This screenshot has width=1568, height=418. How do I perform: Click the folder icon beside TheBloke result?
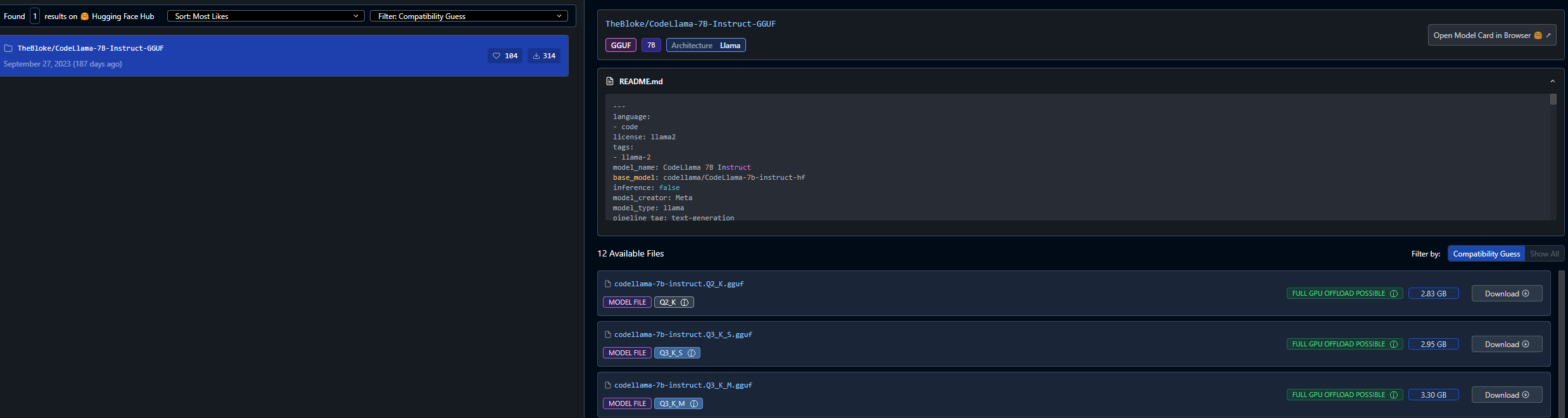[8, 48]
